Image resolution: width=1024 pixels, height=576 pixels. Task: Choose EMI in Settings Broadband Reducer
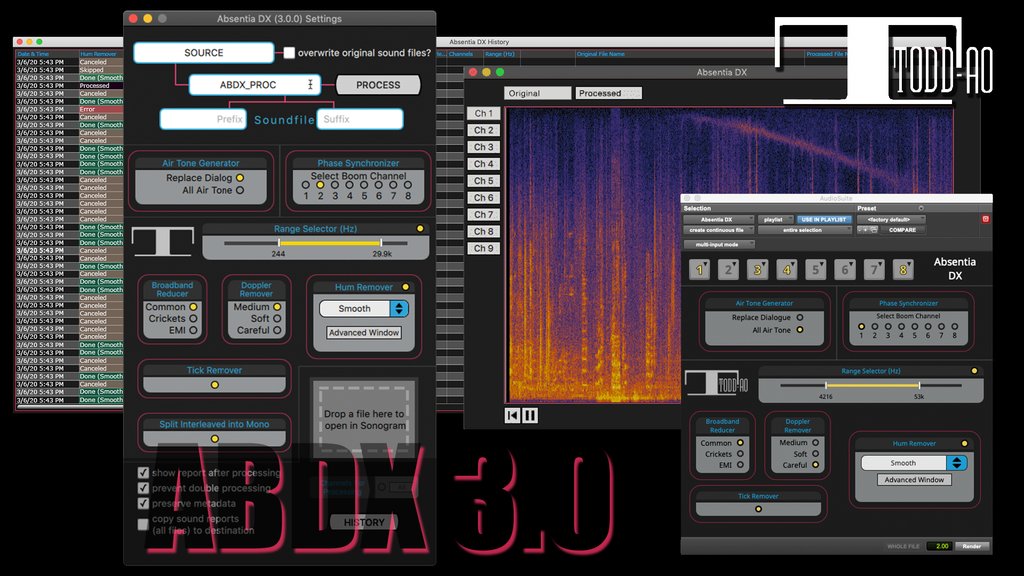click(193, 330)
